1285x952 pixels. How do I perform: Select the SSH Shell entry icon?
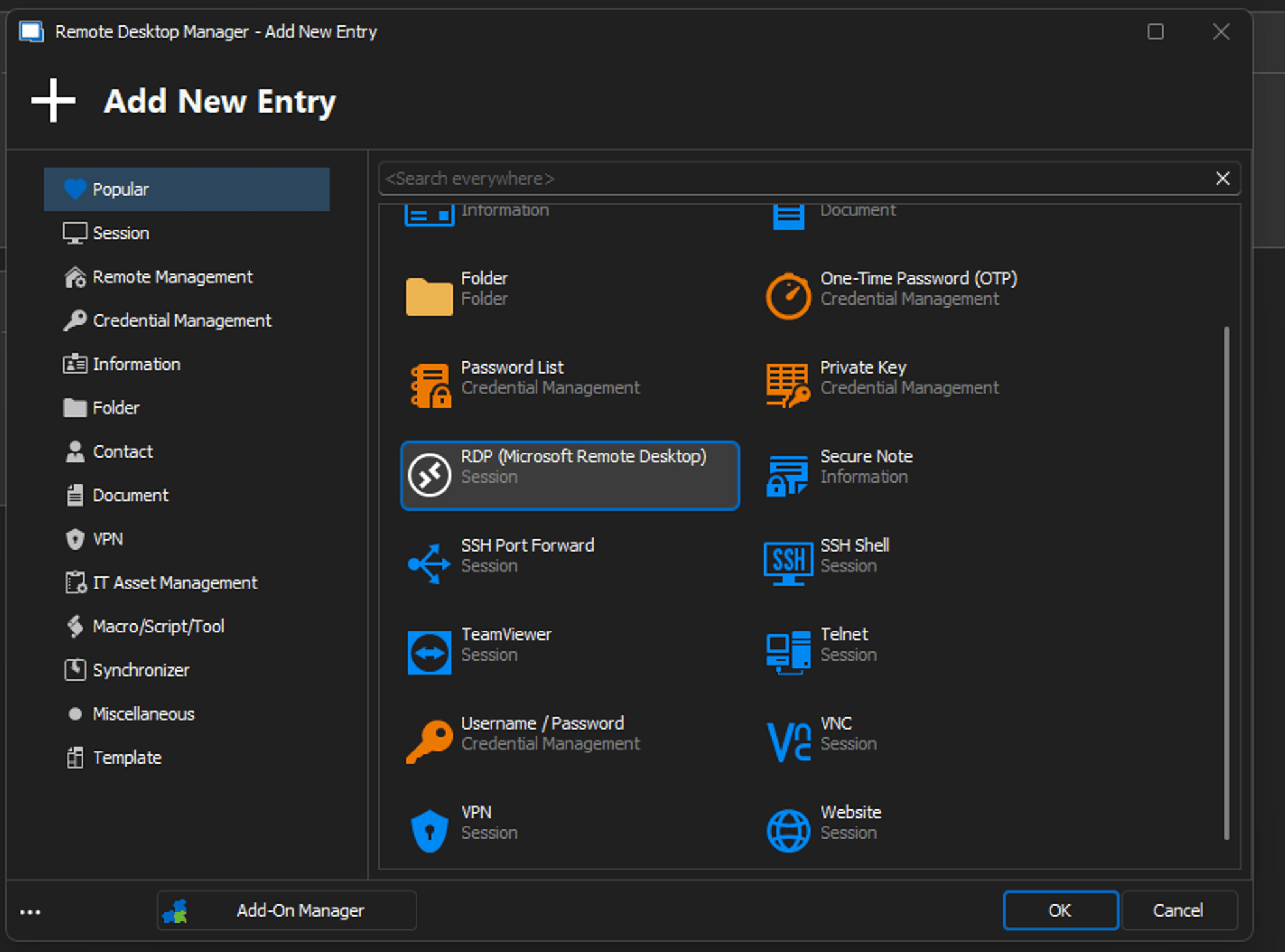(x=788, y=562)
